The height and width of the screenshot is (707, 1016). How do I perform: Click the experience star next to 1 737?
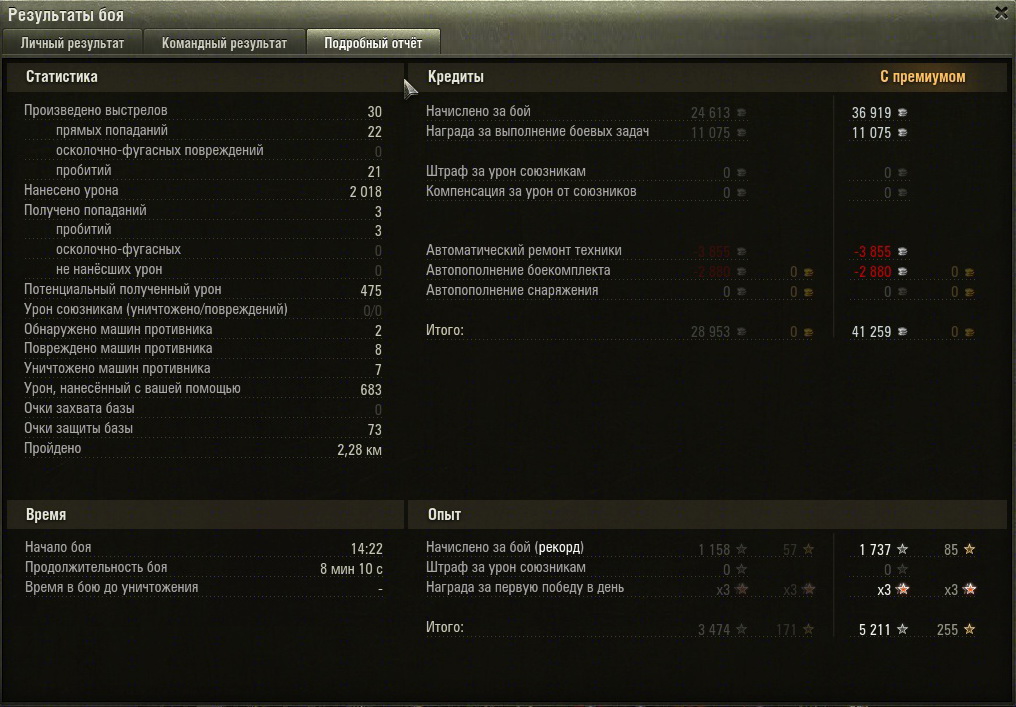tap(902, 550)
